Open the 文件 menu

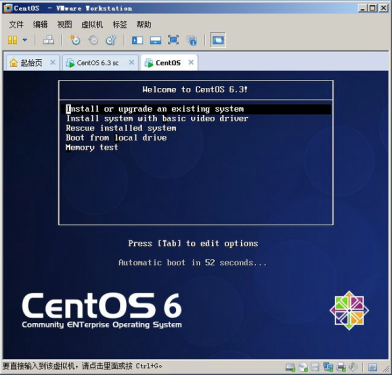pyautogui.click(x=16, y=24)
